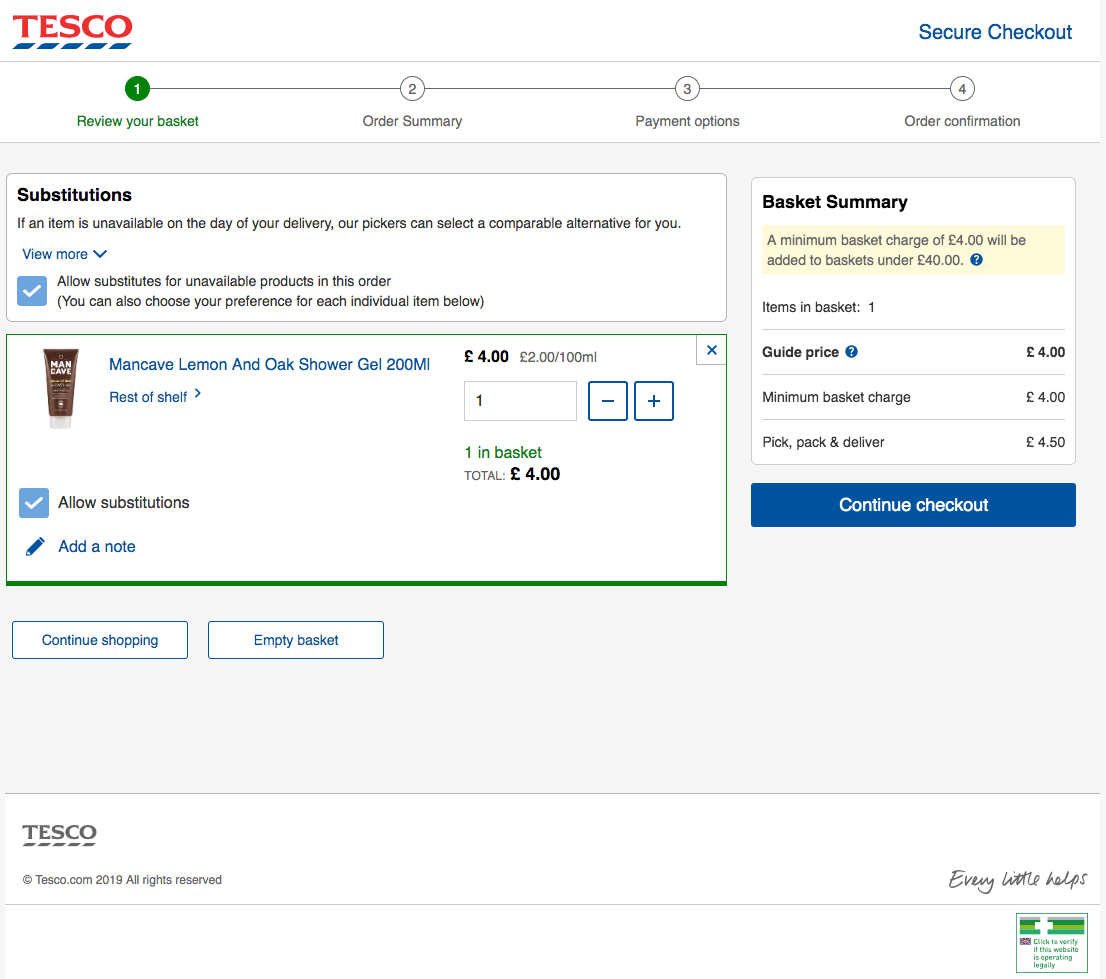Viewport: 1106px width, 979px height.
Task: Click the Empty basket button
Action: click(x=295, y=639)
